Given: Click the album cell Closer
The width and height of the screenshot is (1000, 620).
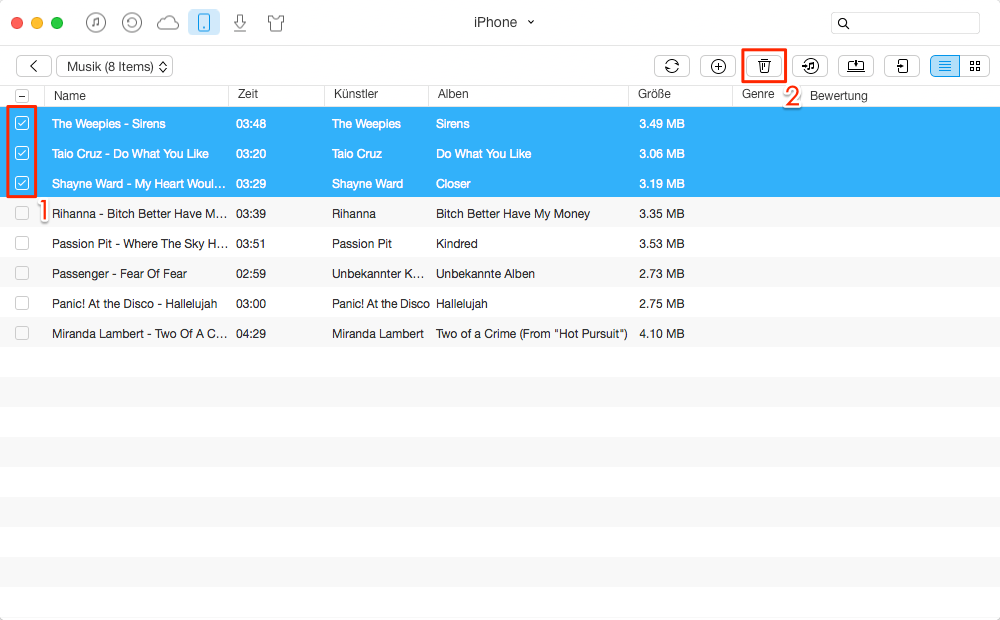Looking at the screenshot, I should point(453,184).
